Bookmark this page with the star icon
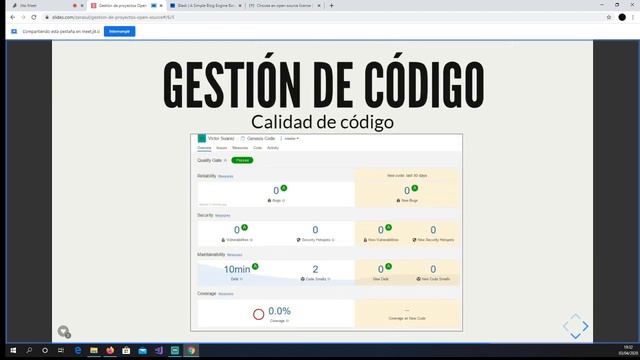The width and height of the screenshot is (640, 360). [x=609, y=17]
